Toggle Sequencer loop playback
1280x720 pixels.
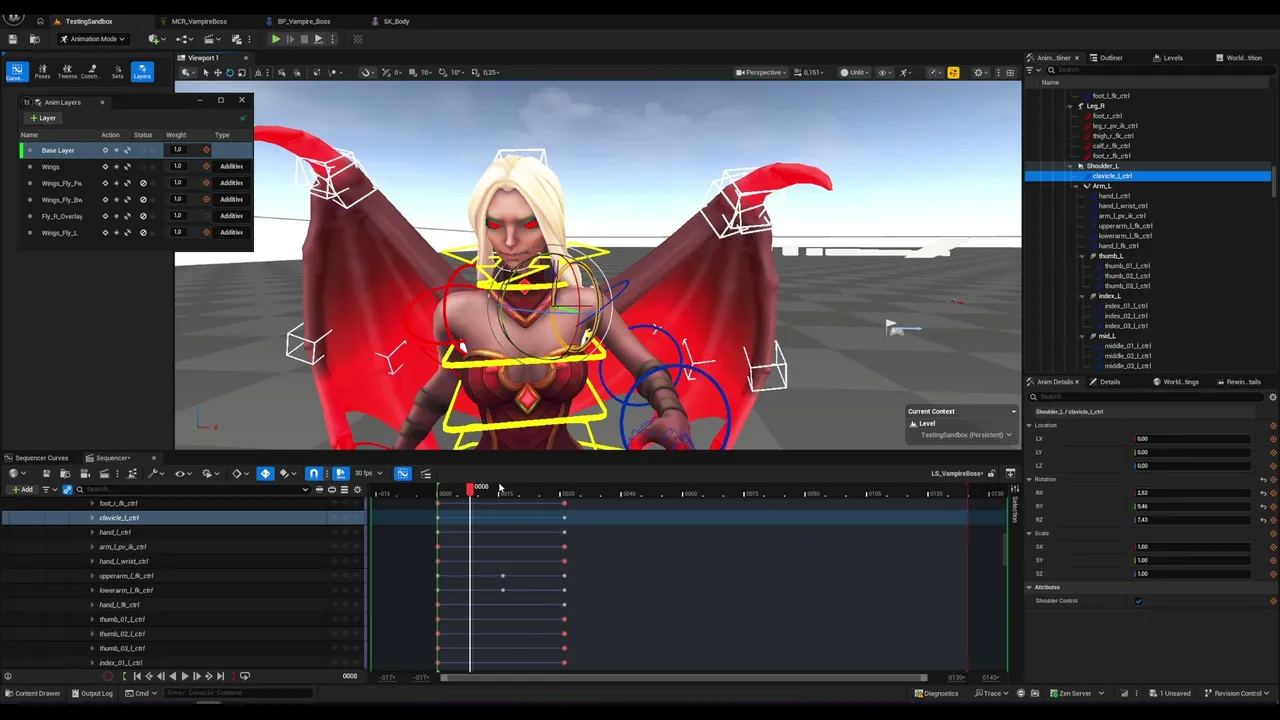[245, 676]
